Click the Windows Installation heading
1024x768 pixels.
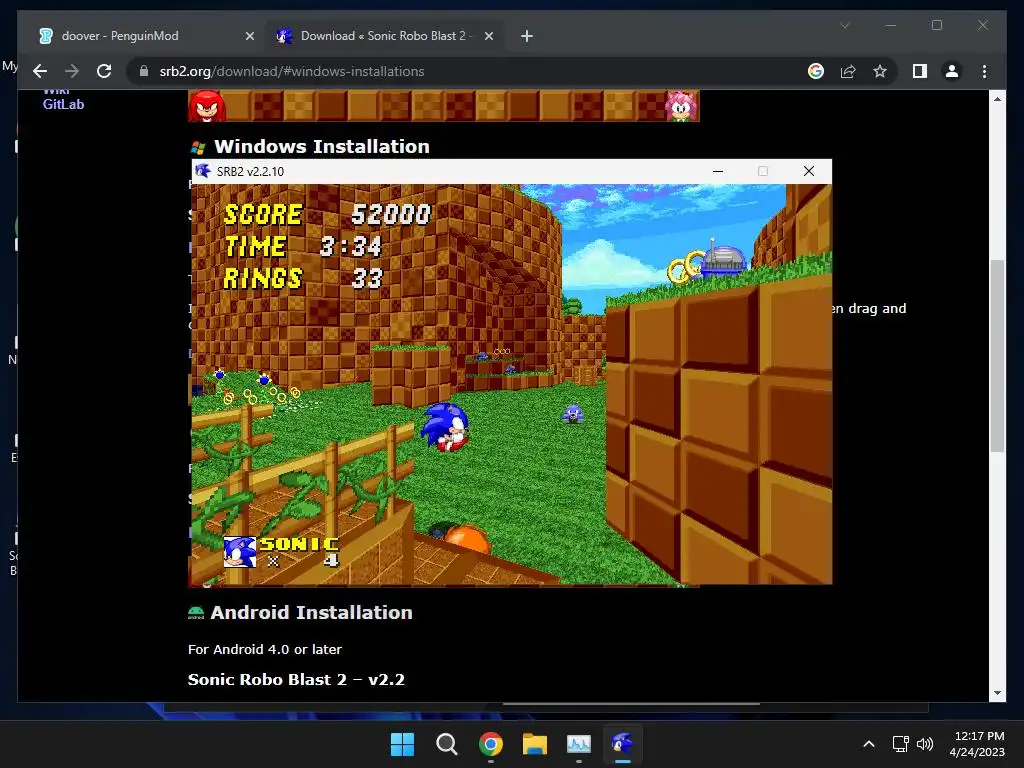[x=322, y=146]
